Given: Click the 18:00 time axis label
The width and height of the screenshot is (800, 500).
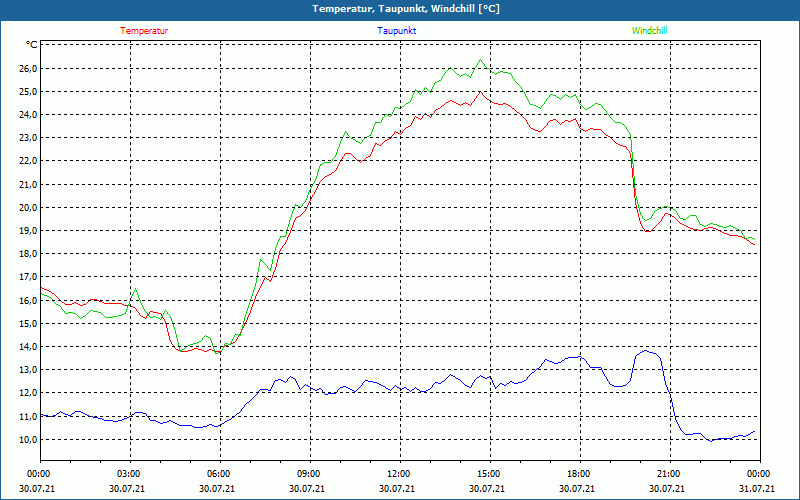Looking at the screenshot, I should point(579,473).
